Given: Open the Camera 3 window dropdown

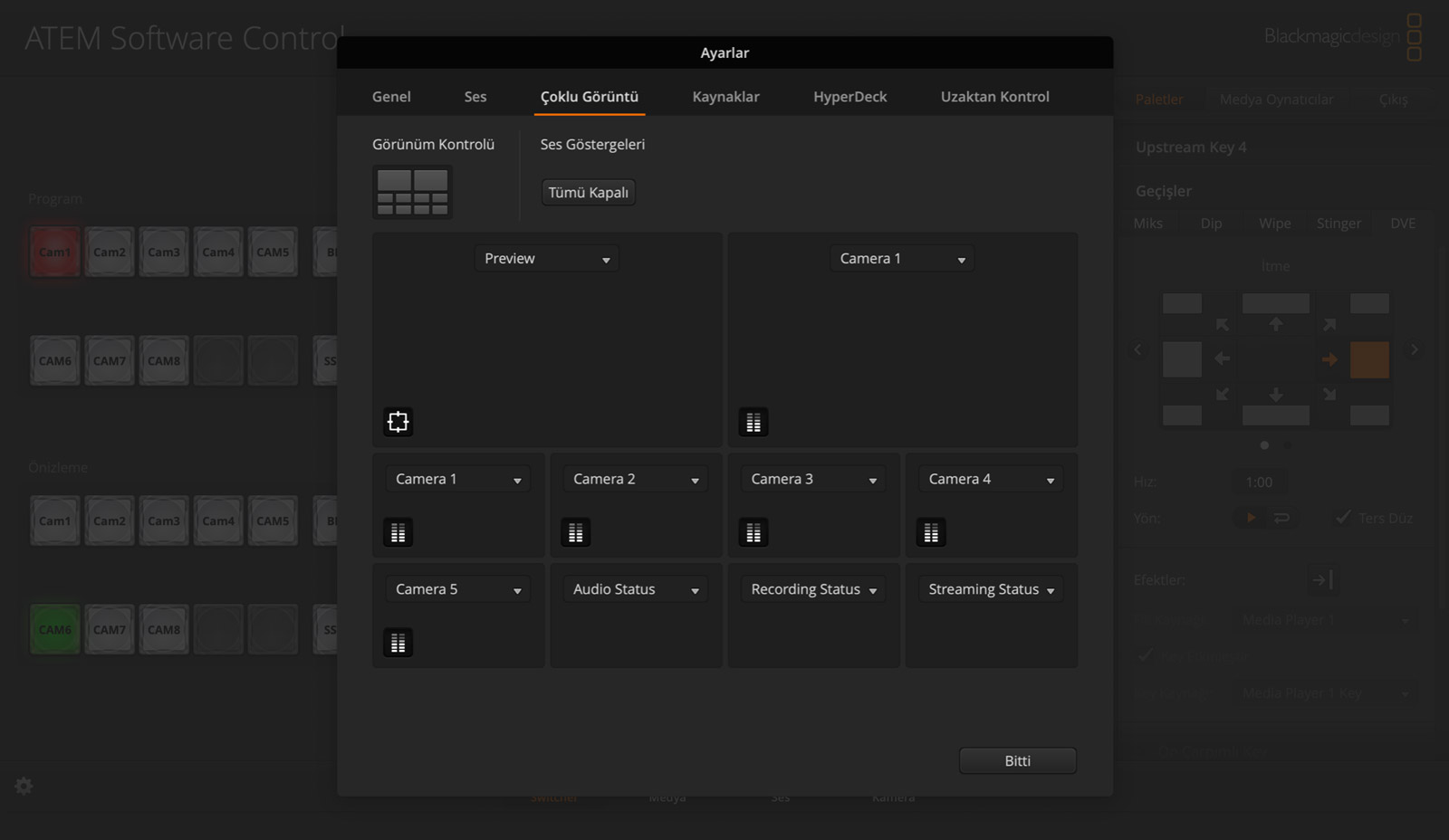Looking at the screenshot, I should point(813,480).
